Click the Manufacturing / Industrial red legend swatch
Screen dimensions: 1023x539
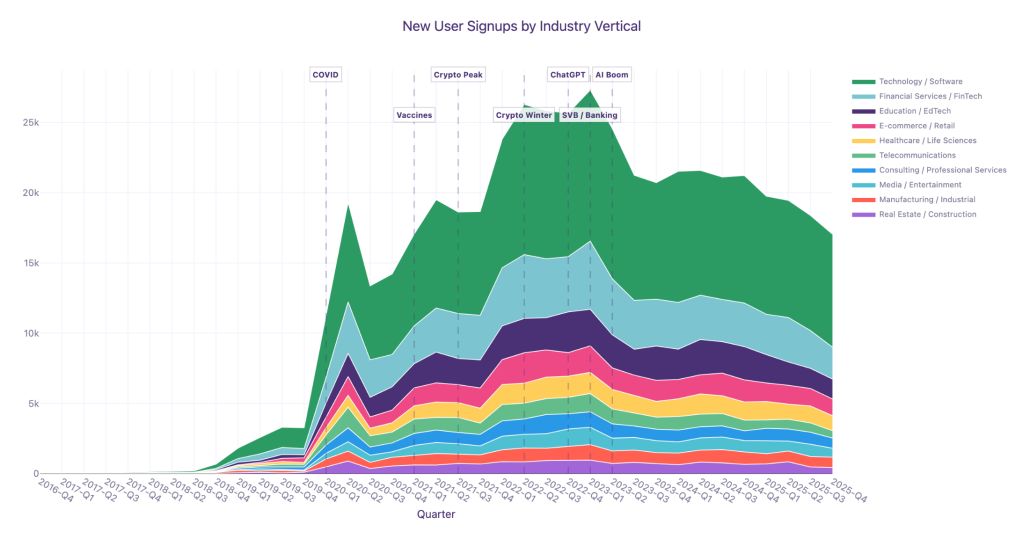tap(863, 200)
